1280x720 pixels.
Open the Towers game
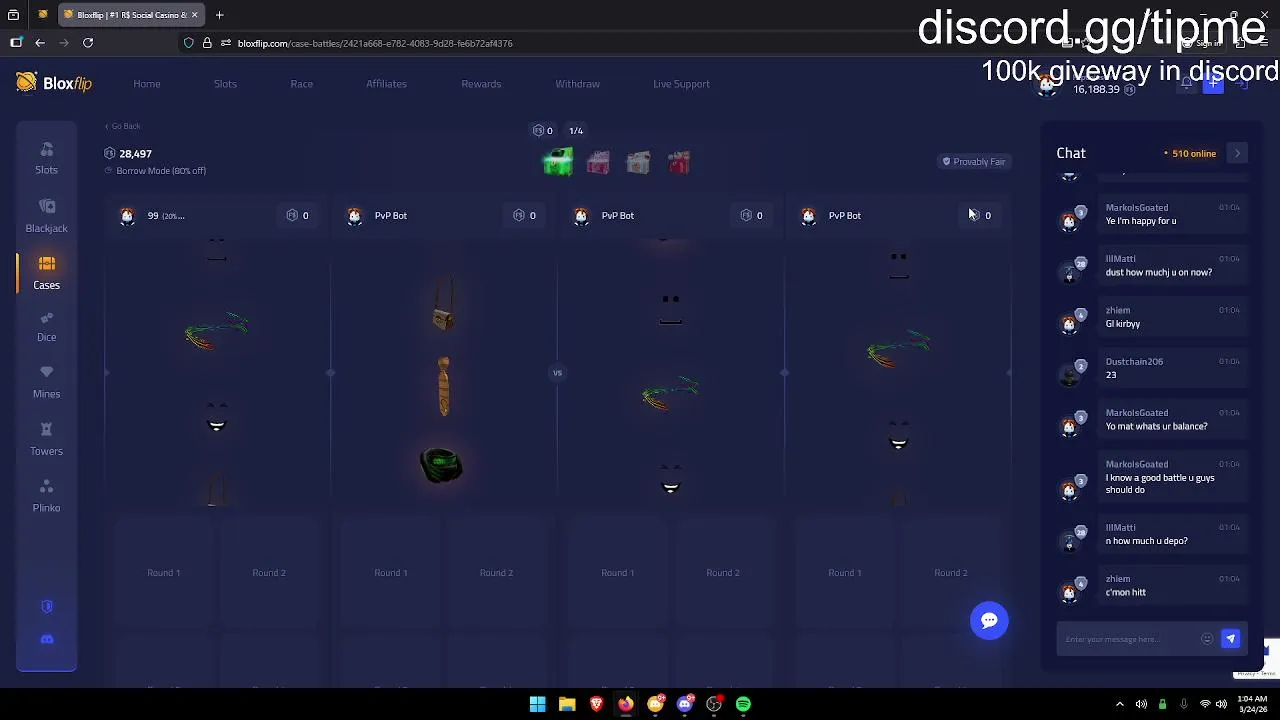coord(46,440)
